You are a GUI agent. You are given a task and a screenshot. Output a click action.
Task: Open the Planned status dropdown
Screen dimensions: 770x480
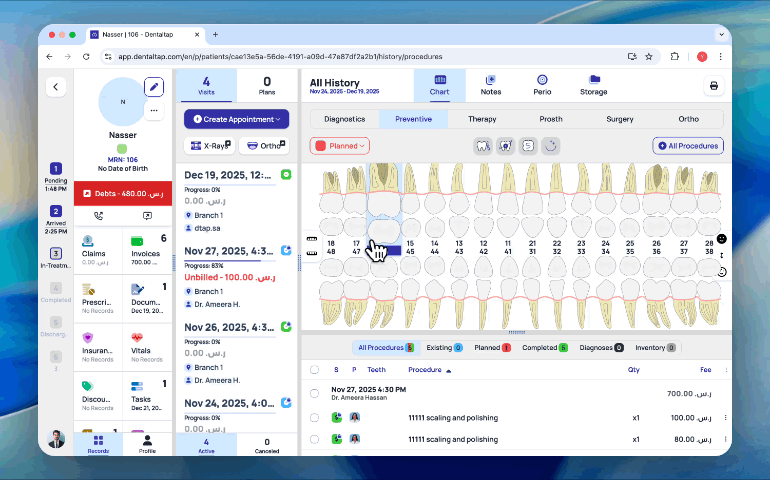pyautogui.click(x=340, y=146)
